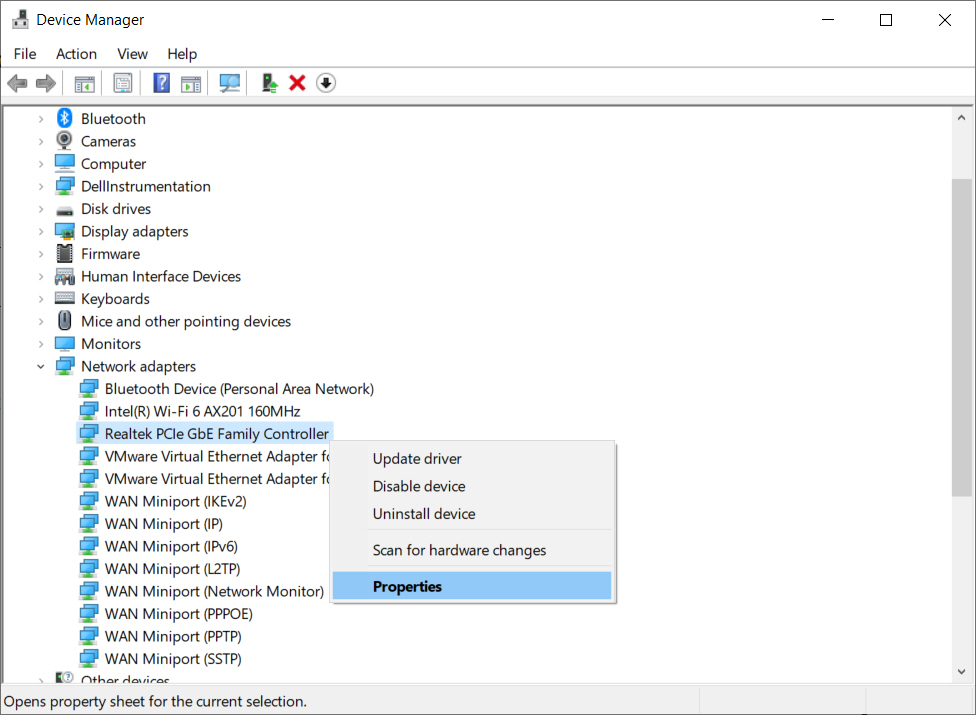Viewport: 976px width, 715px height.
Task: Select WAN Miniport (Network Monitor)
Action: point(214,591)
